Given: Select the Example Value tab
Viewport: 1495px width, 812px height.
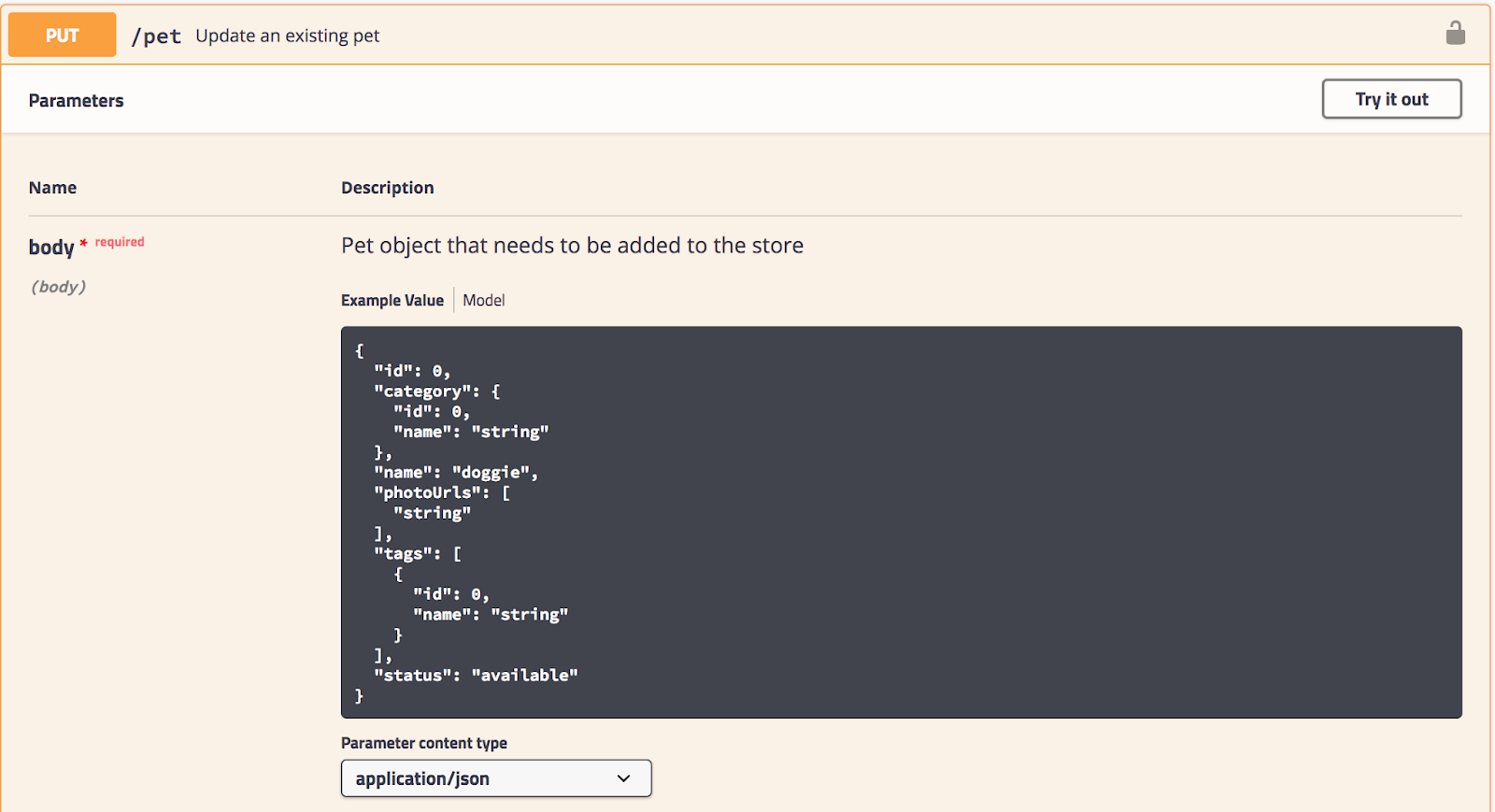Looking at the screenshot, I should (x=392, y=300).
